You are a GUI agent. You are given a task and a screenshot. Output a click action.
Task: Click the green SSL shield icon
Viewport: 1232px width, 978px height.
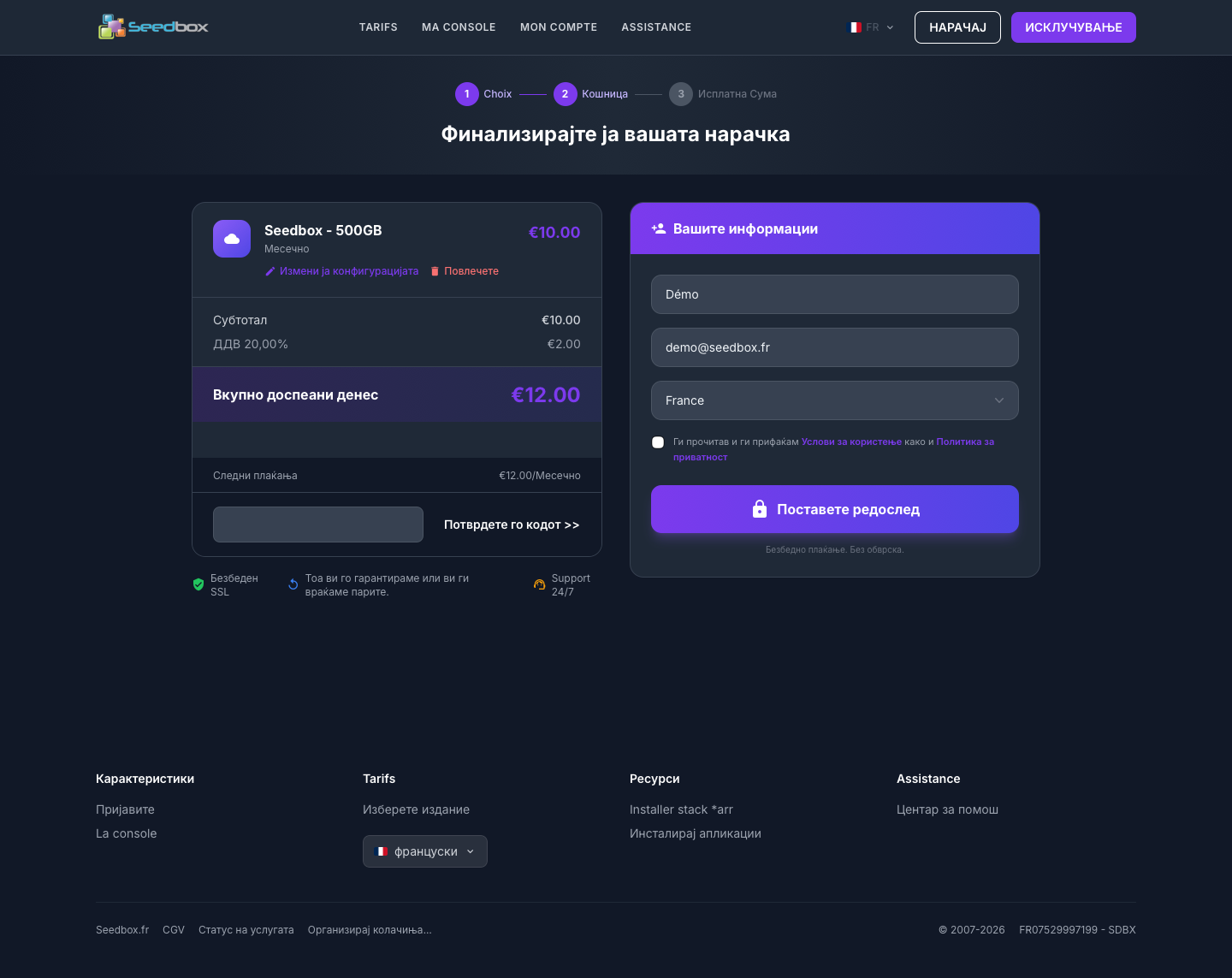coord(198,584)
